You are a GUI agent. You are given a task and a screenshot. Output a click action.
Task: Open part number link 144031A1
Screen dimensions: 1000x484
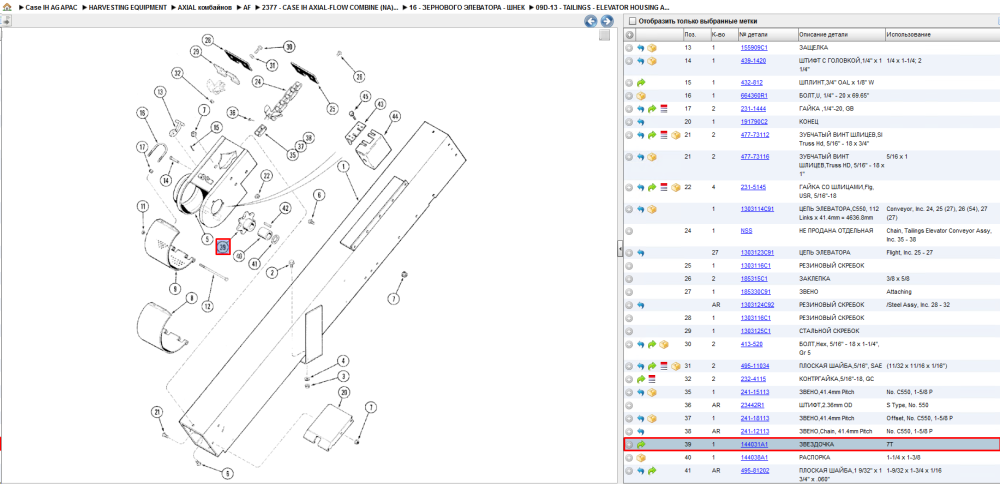(754, 444)
